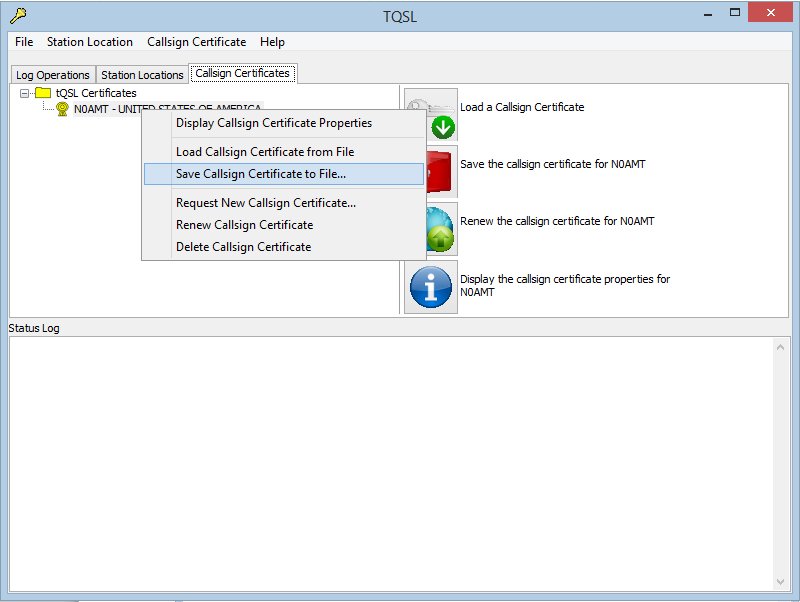800x602 pixels.
Task: Click the blue info Display properties icon
Action: tap(431, 287)
